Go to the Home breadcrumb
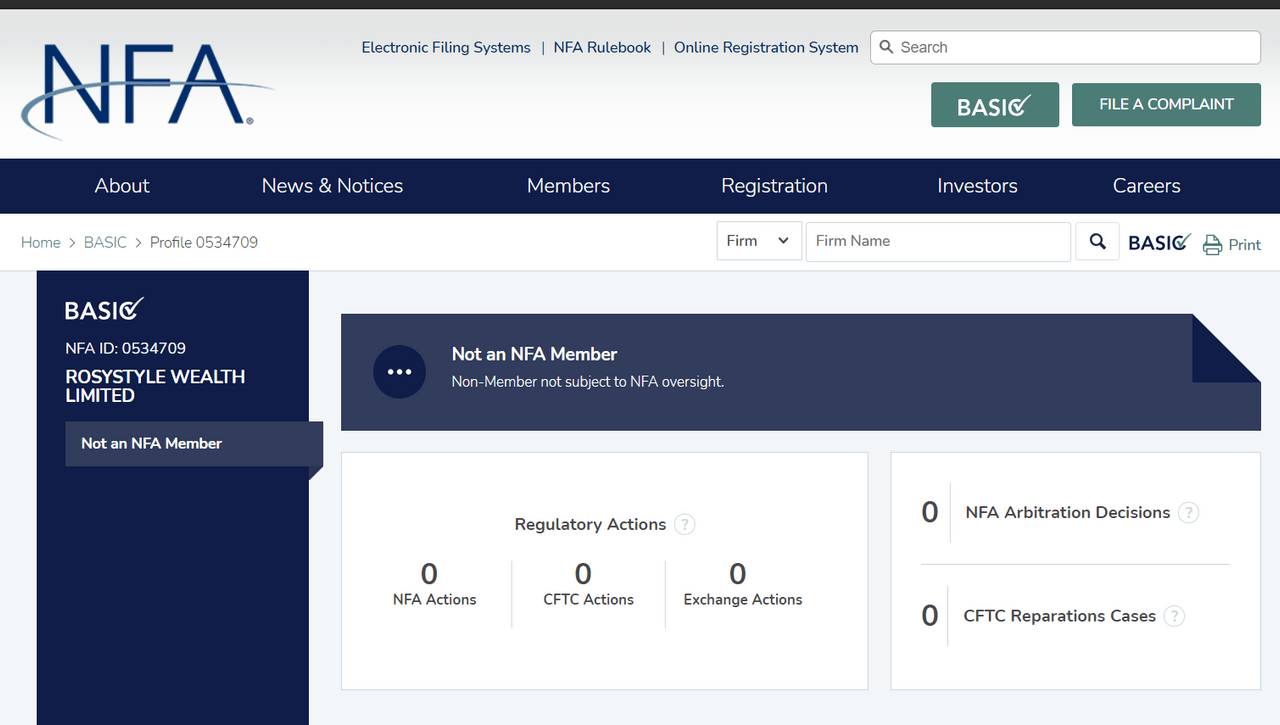Viewport: 1280px width, 725px height. [41, 242]
